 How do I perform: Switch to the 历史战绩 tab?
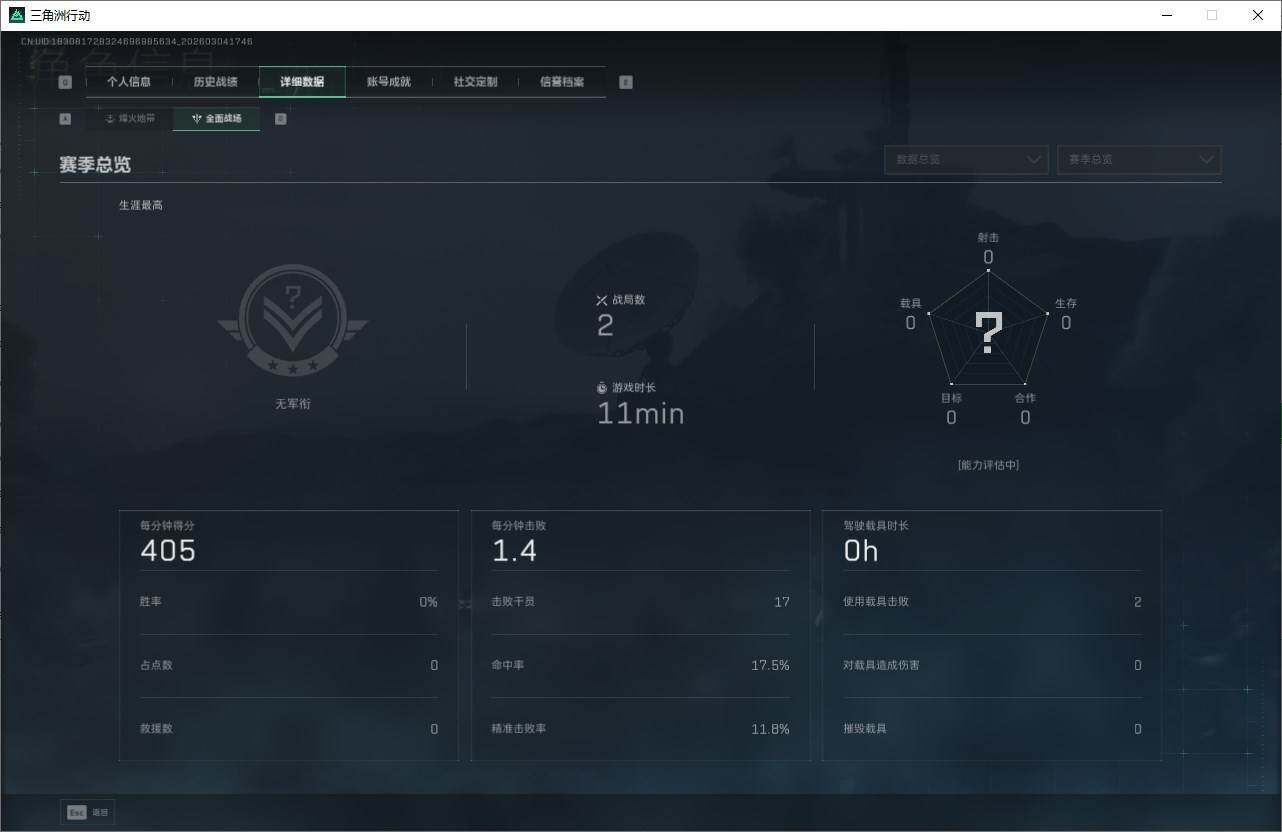[215, 82]
